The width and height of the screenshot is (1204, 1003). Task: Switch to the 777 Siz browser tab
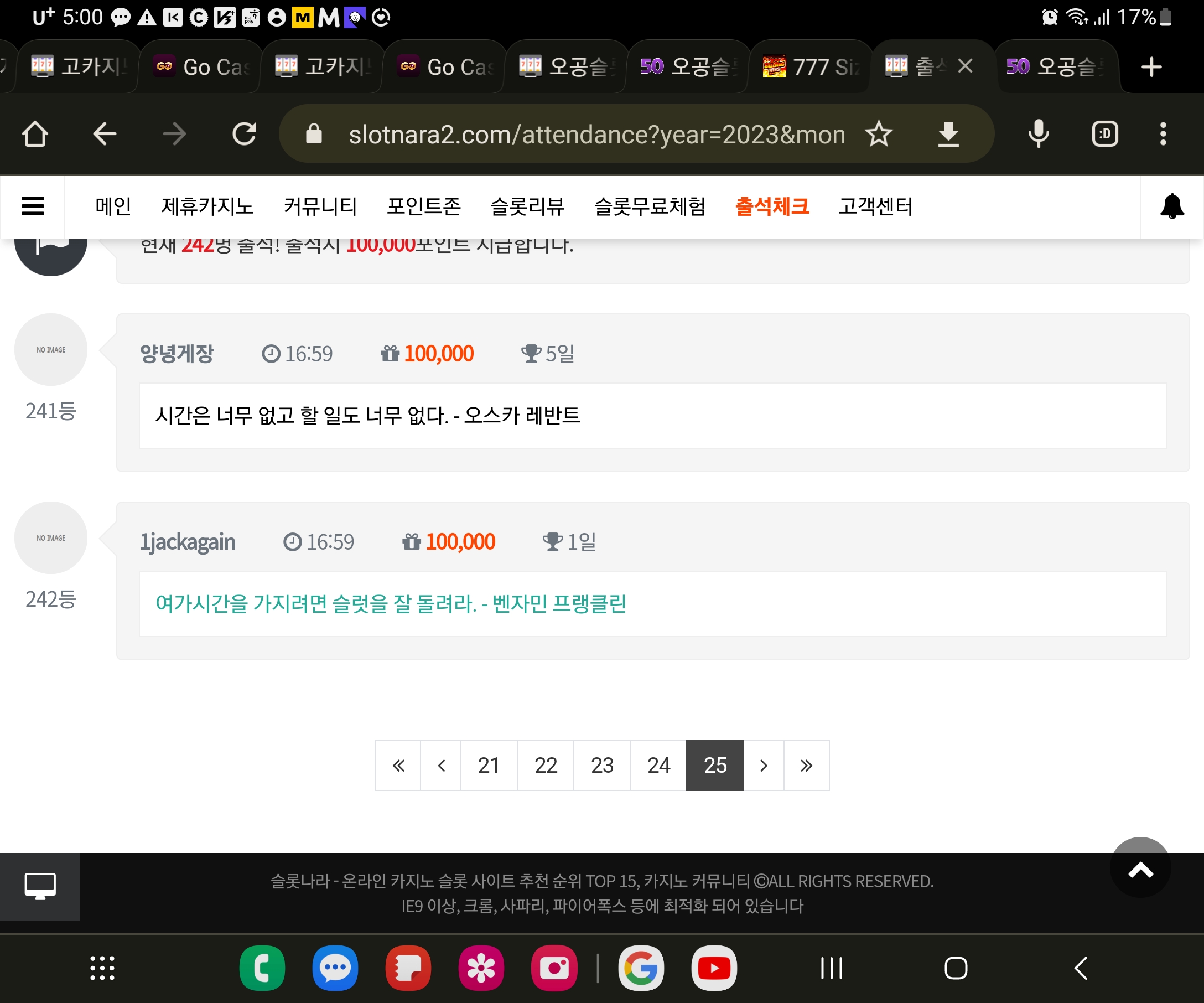click(x=810, y=66)
